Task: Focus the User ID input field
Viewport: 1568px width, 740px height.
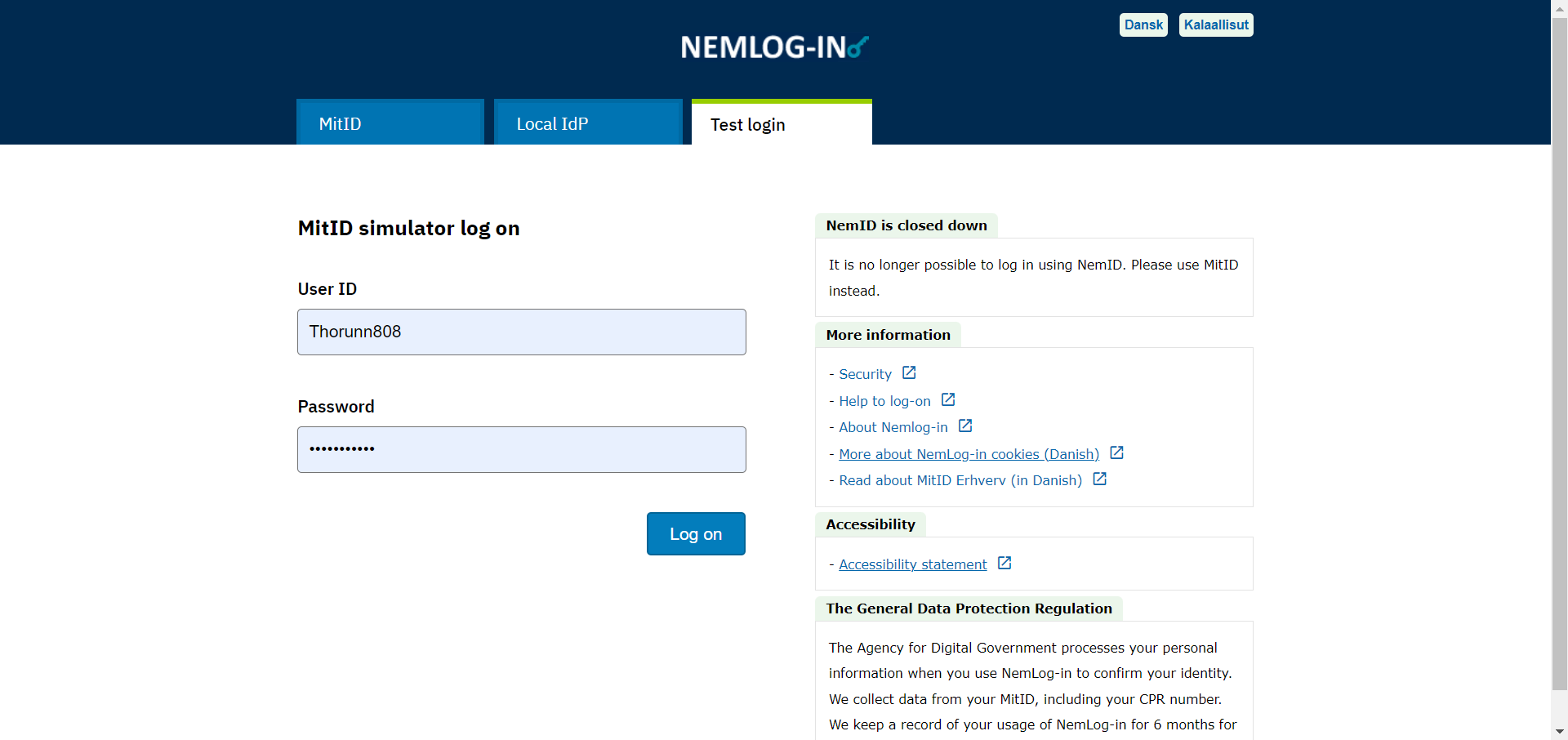Action: 522,332
